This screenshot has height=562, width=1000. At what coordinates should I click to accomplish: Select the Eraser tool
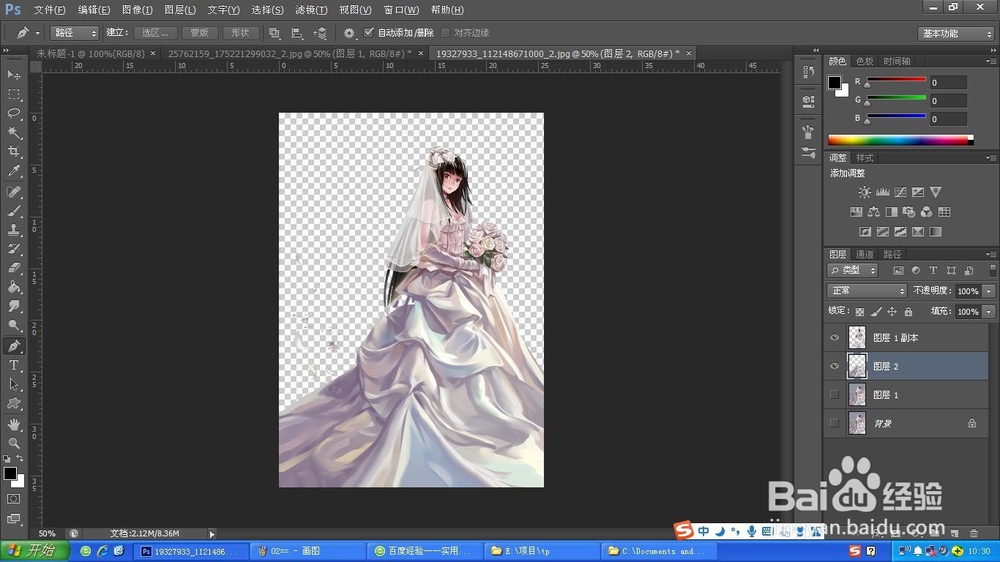13,268
